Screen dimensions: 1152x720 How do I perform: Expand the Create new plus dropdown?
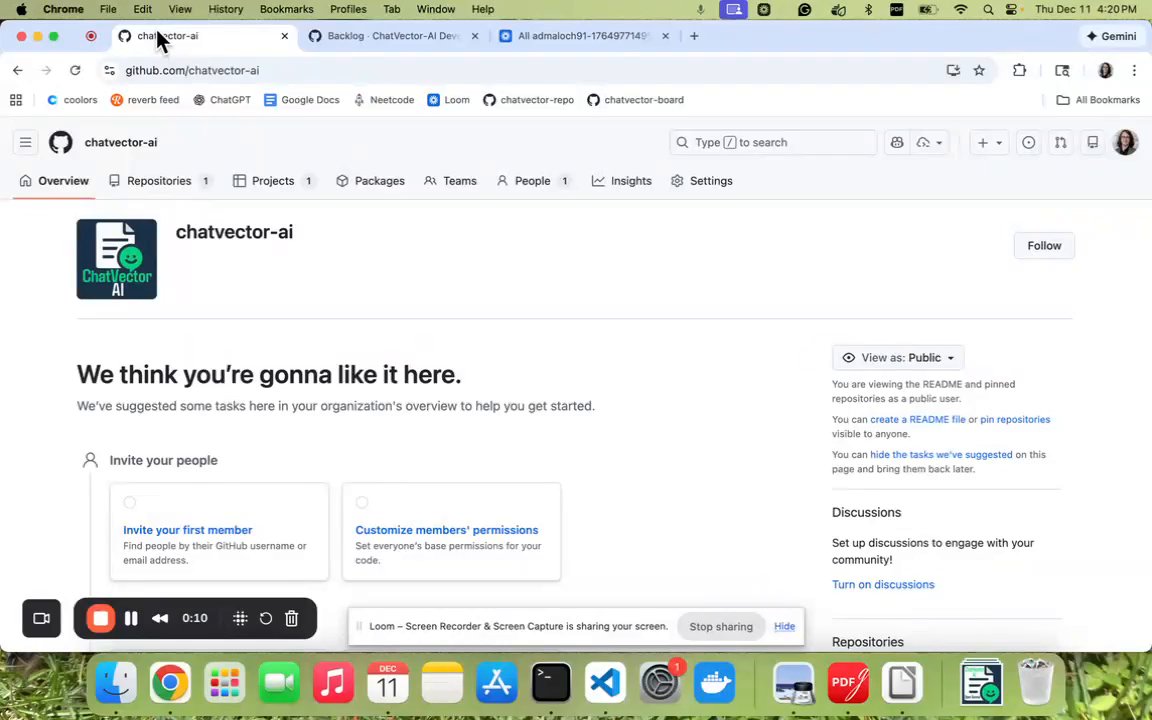click(x=989, y=143)
